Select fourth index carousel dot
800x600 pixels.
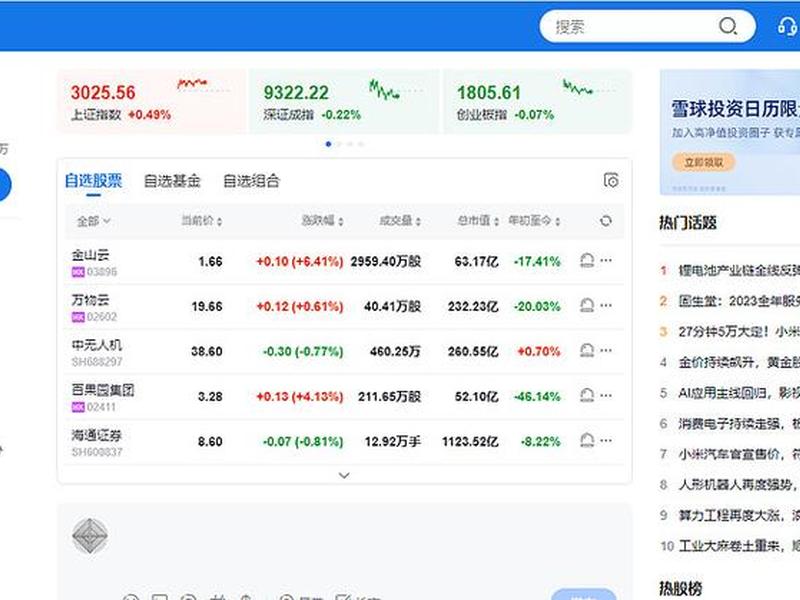click(x=361, y=144)
